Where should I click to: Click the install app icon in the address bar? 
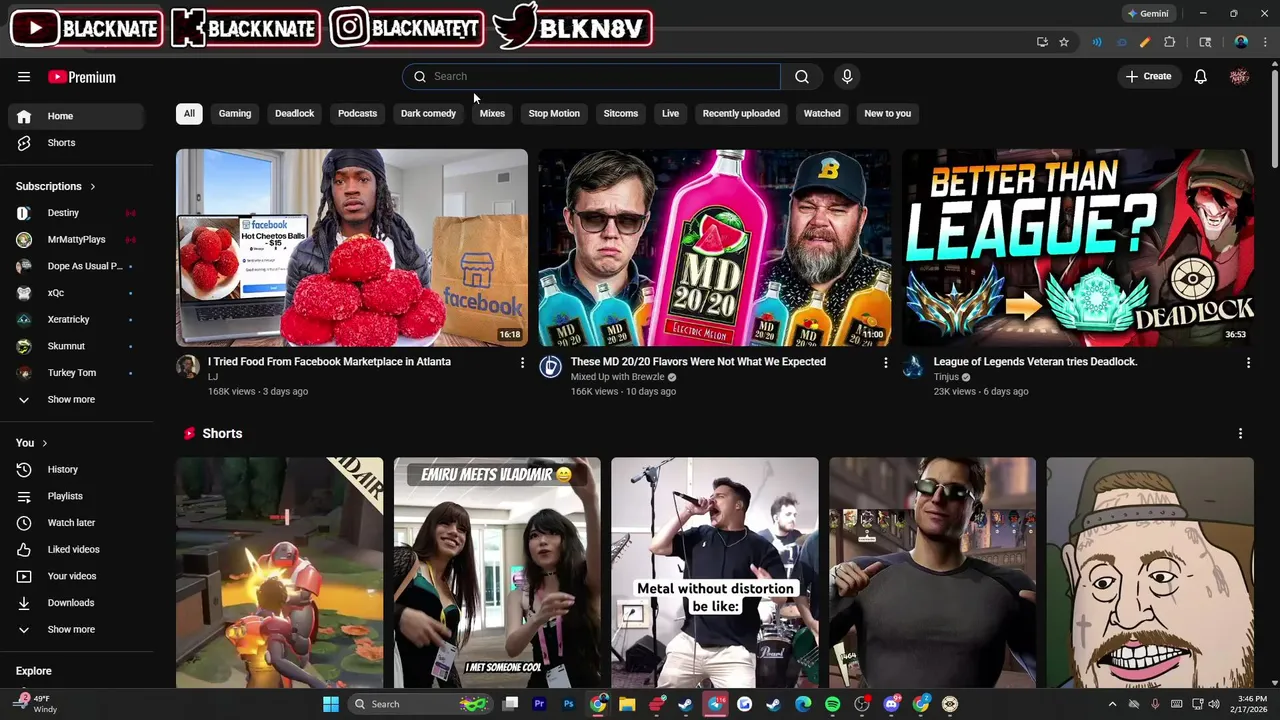coord(1042,42)
